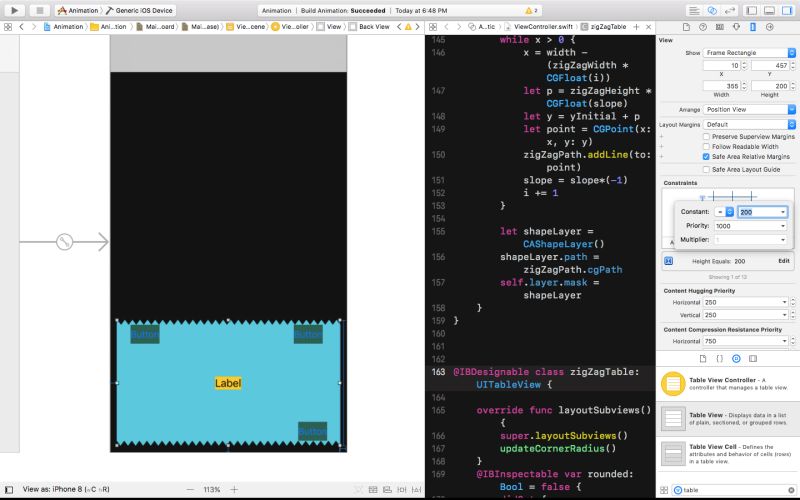Toggle library grid view icon

664,490
